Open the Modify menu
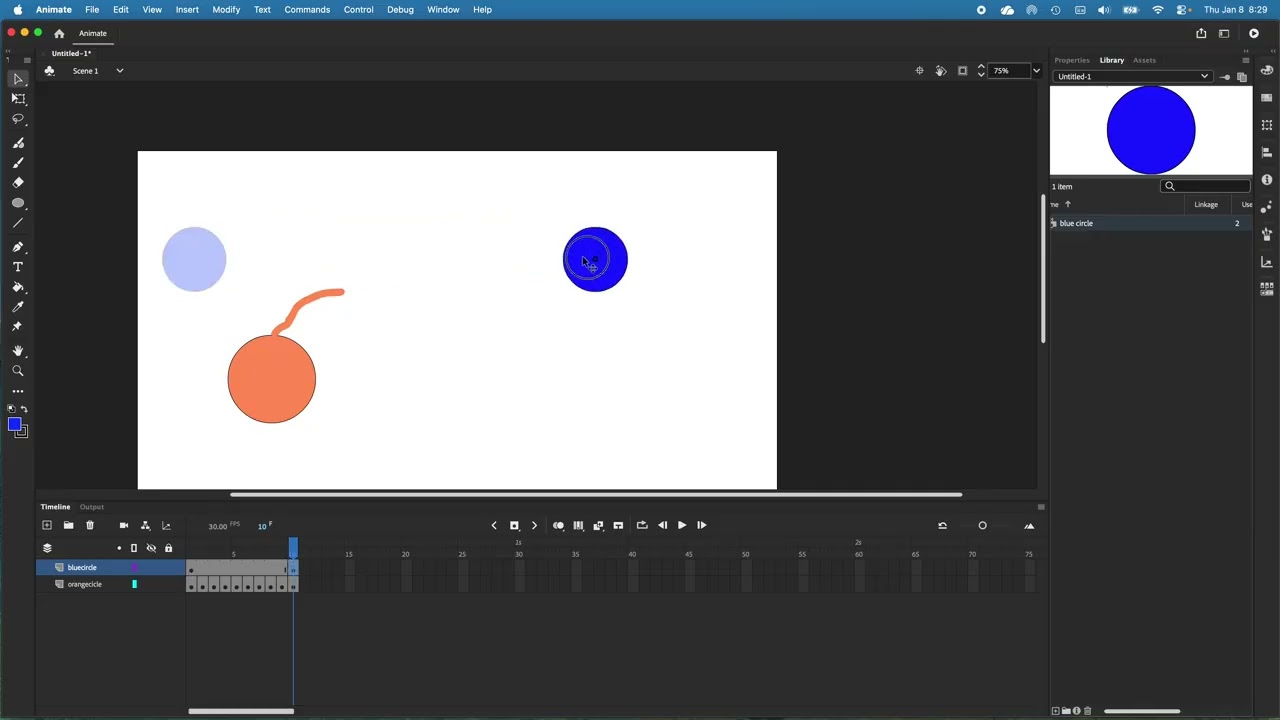Screen dimensions: 1280x720 (x=226, y=9)
